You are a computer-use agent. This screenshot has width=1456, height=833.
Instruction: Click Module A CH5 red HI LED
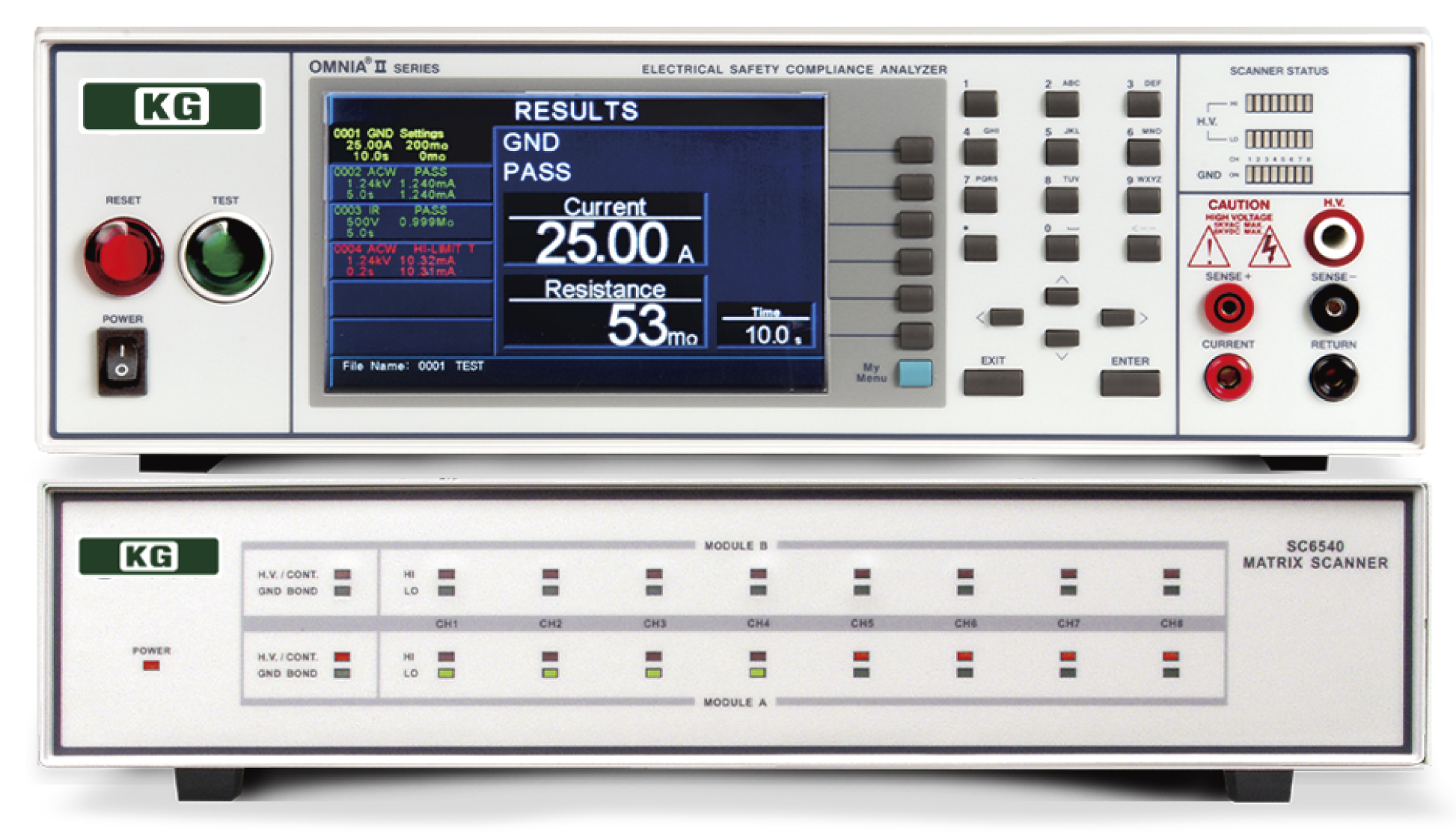click(x=862, y=657)
